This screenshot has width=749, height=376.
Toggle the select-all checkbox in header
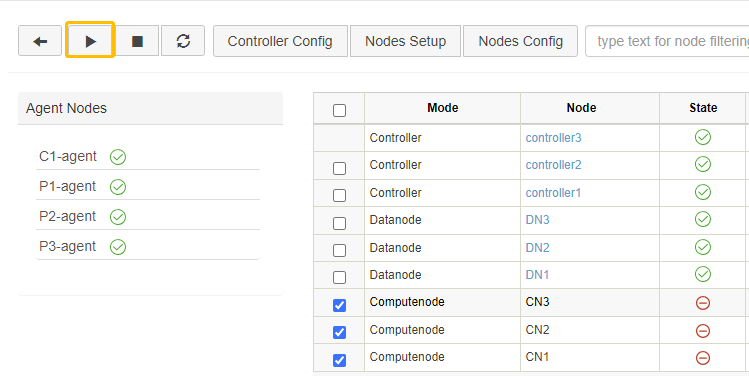point(339,110)
